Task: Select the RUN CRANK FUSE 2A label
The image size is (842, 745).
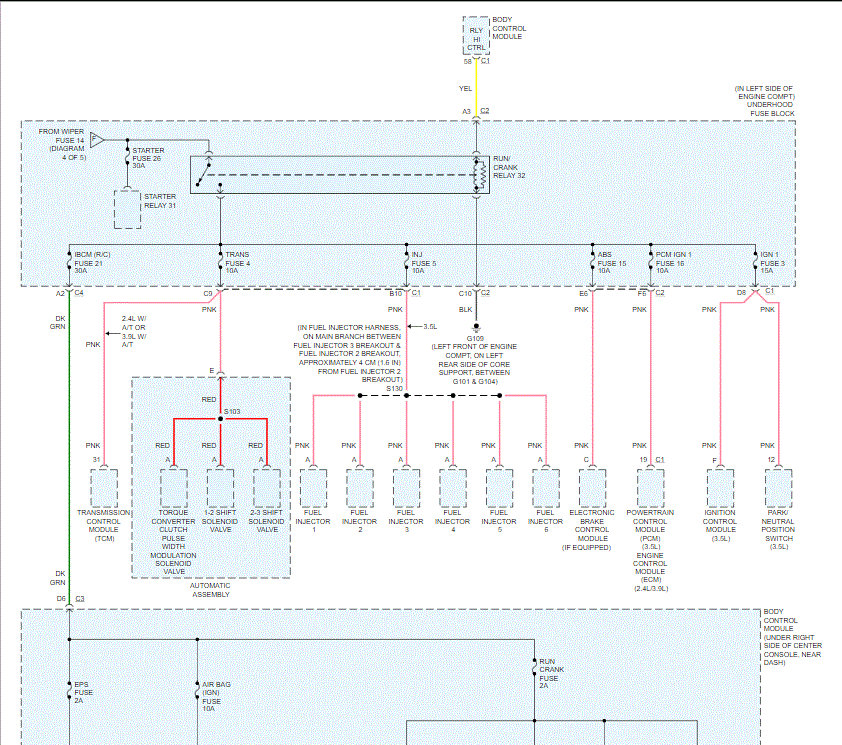Action: [x=551, y=674]
